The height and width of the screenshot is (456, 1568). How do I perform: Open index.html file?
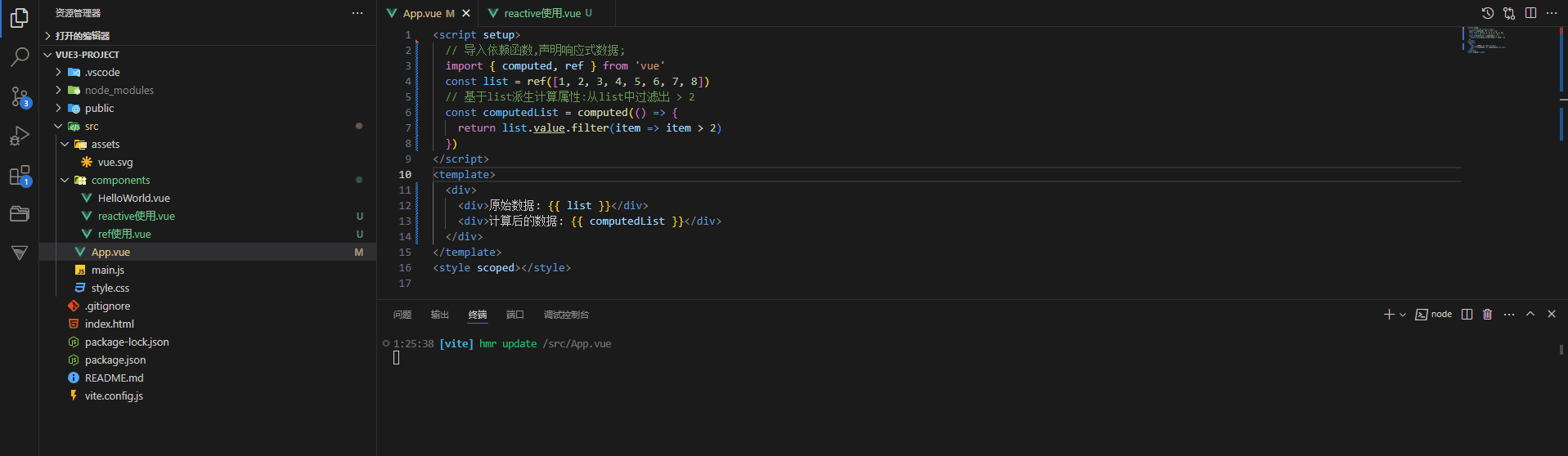[x=208, y=324]
